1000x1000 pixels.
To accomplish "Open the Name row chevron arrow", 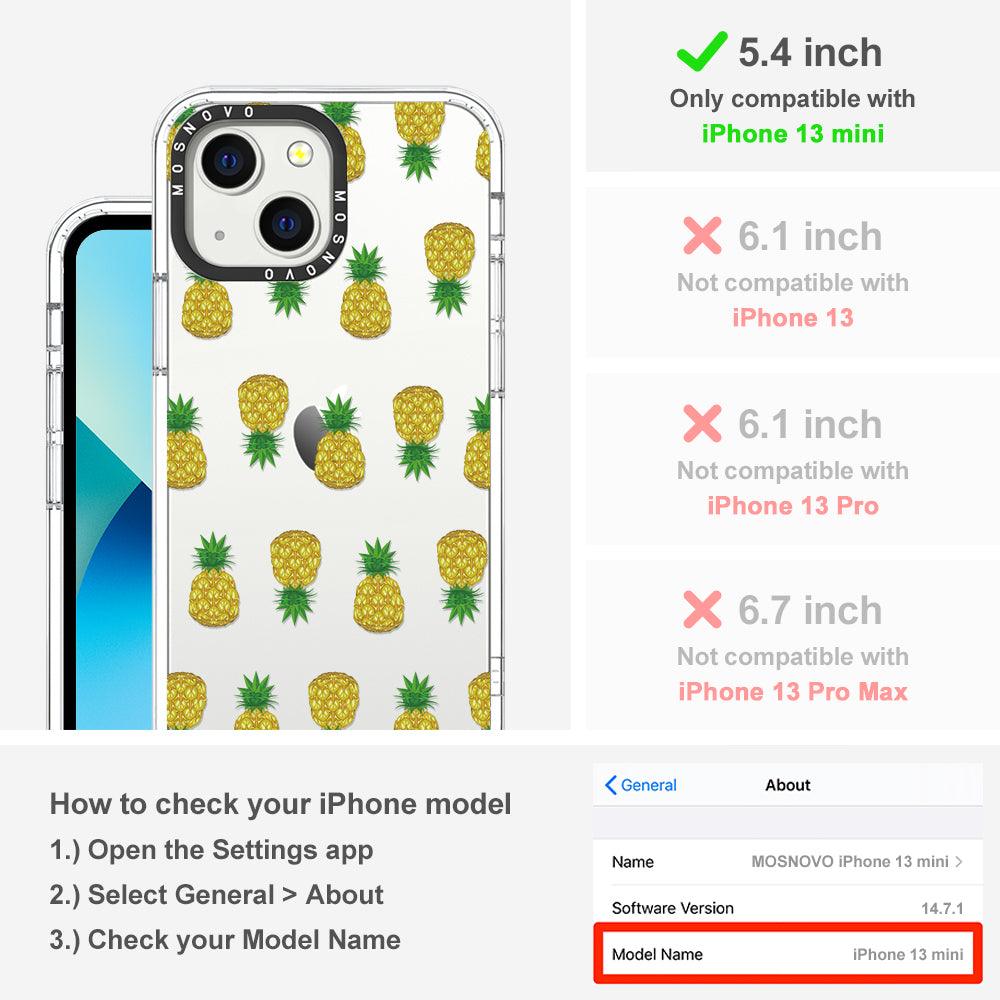I will (959, 862).
